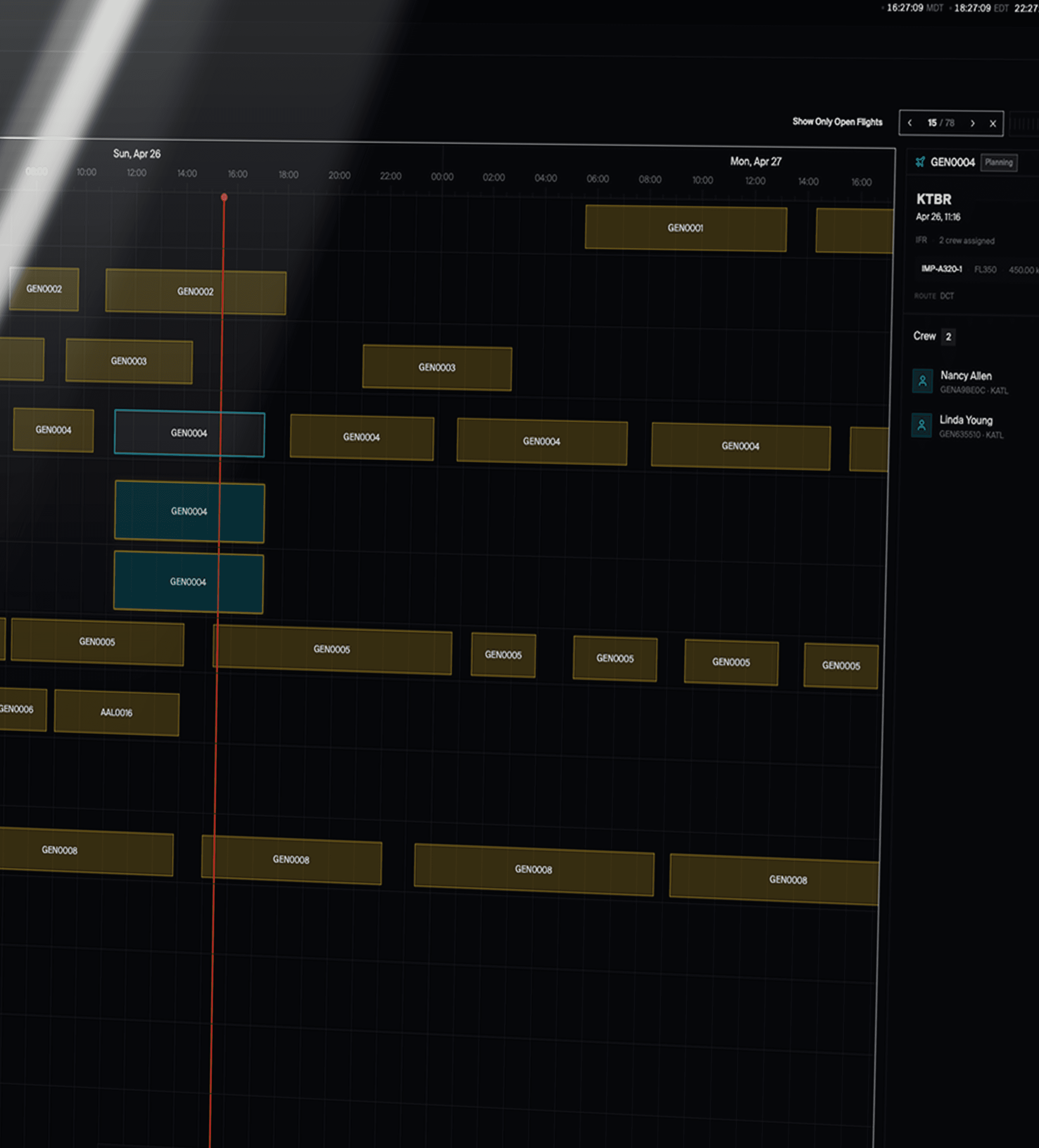Viewport: 1039px width, 1148px height.
Task: Close the 15/78 flight navigator
Action: click(x=992, y=124)
